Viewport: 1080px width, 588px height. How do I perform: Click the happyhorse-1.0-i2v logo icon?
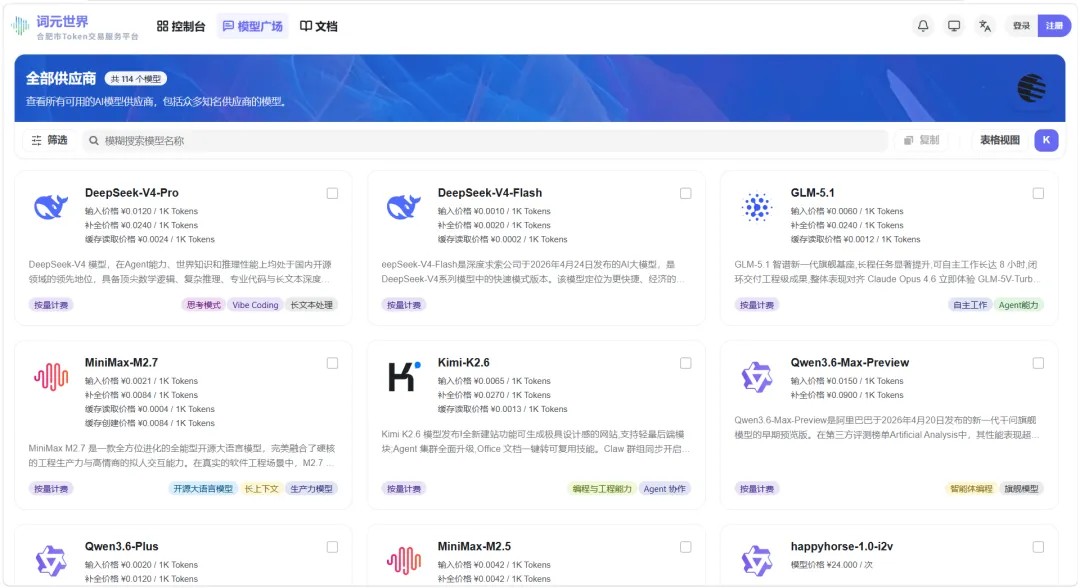coord(757,560)
